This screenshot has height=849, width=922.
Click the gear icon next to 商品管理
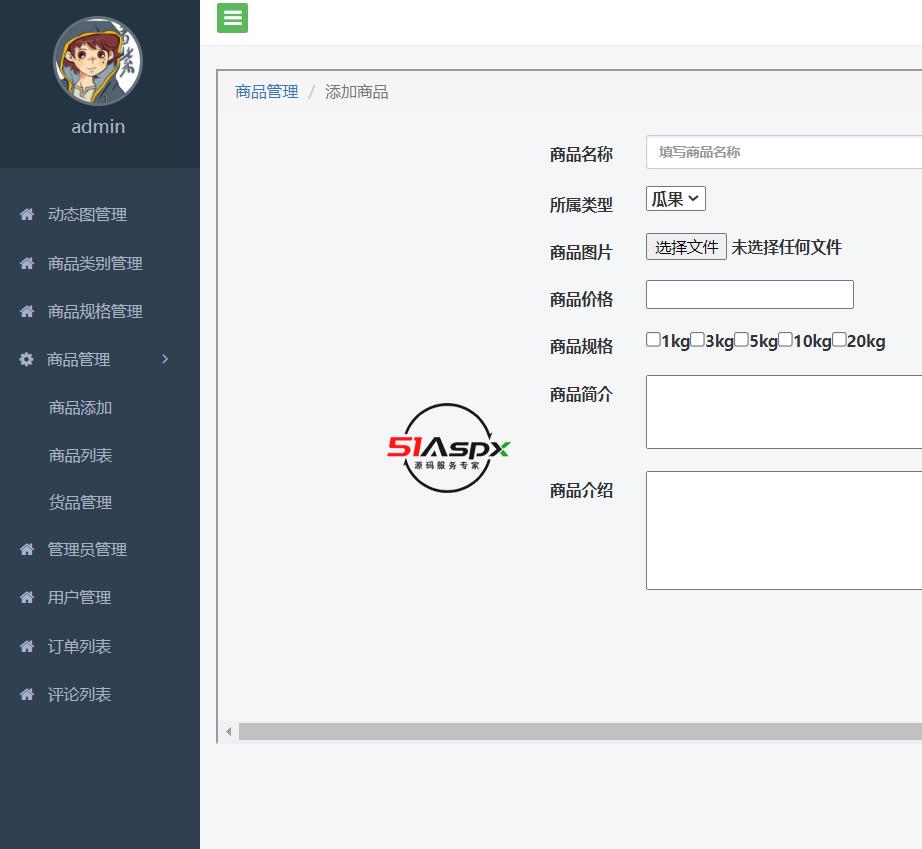[x=27, y=359]
